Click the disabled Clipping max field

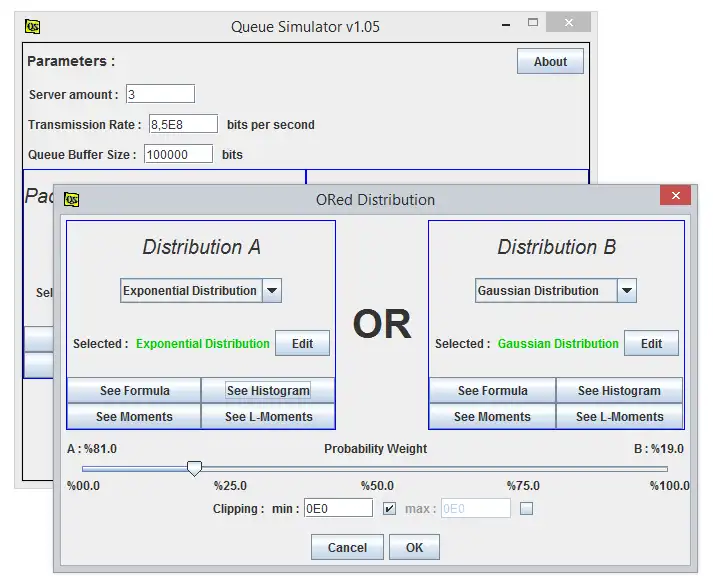pos(476,508)
